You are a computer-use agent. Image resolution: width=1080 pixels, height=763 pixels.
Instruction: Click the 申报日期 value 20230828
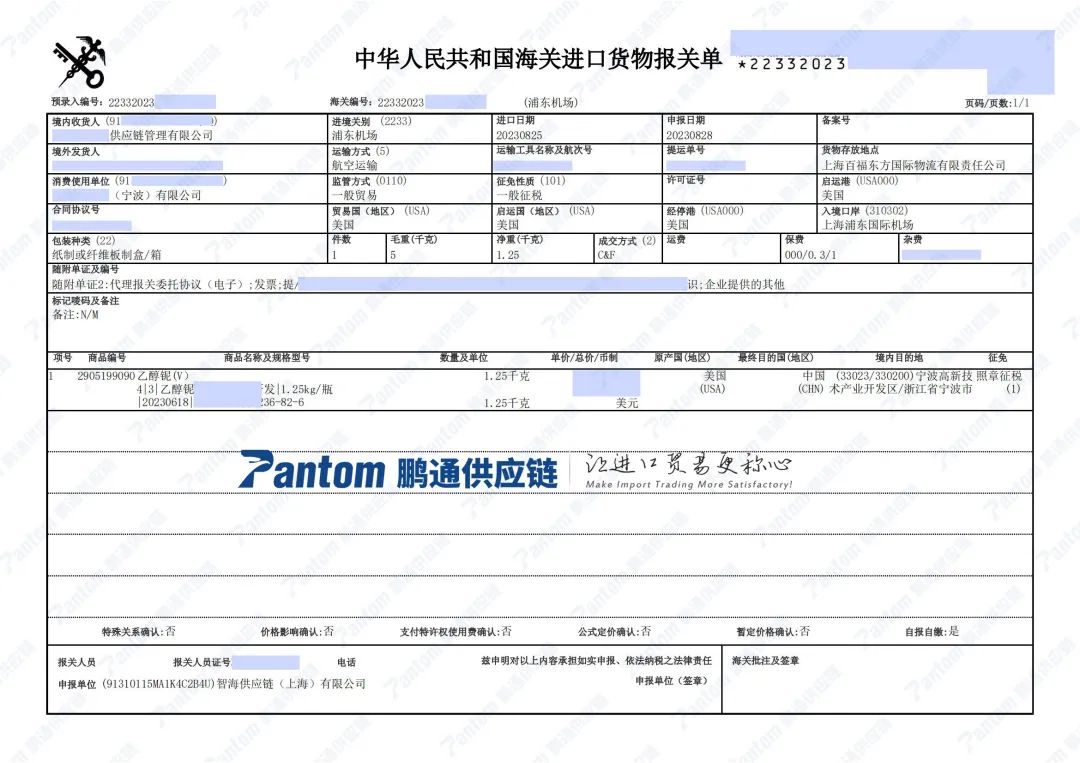689,135
